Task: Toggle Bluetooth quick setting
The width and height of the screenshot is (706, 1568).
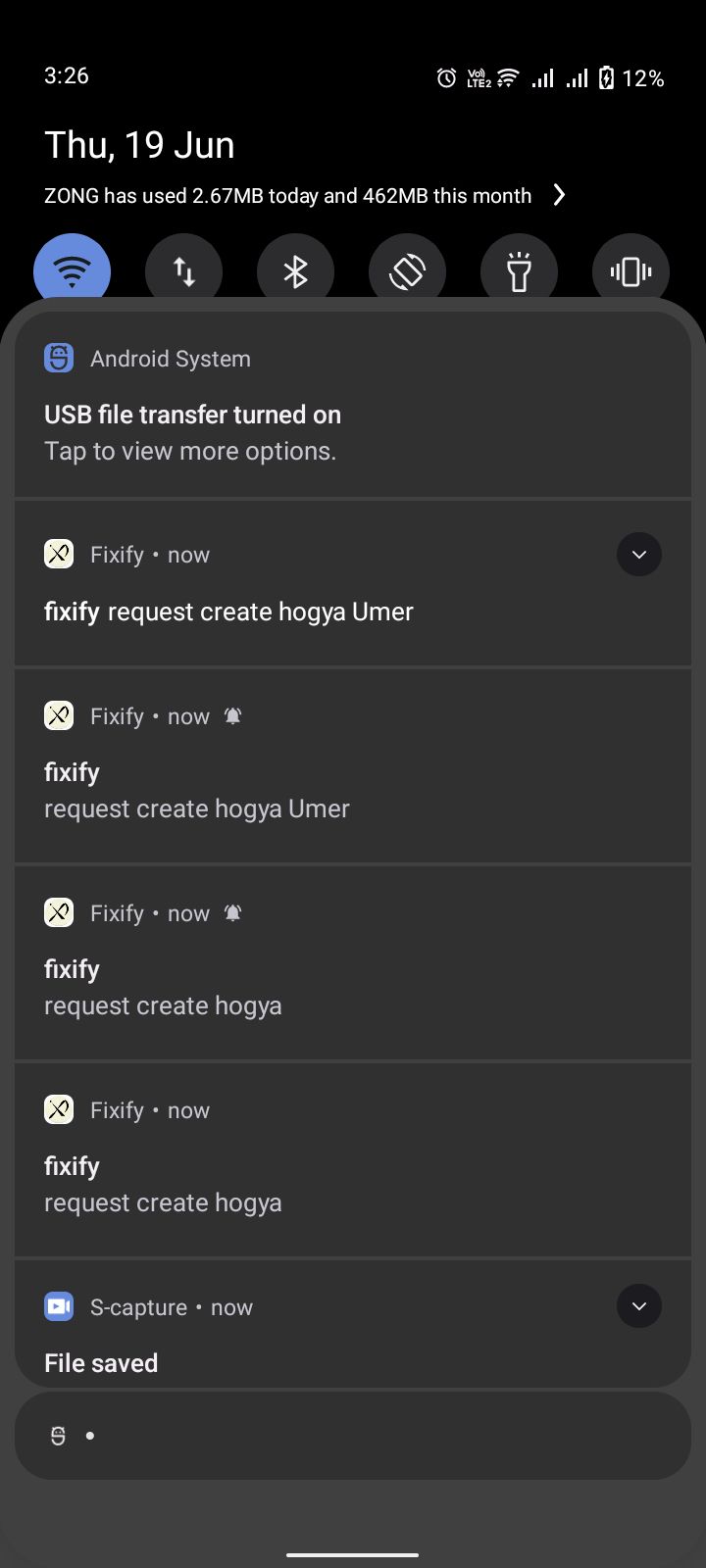Action: [295, 271]
